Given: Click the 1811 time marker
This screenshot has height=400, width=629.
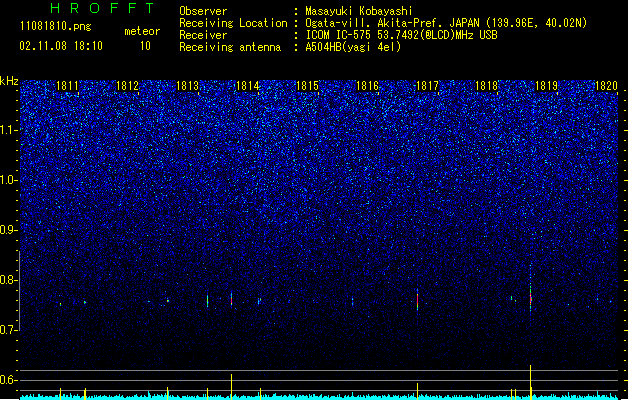Looking at the screenshot, I should (67, 86).
